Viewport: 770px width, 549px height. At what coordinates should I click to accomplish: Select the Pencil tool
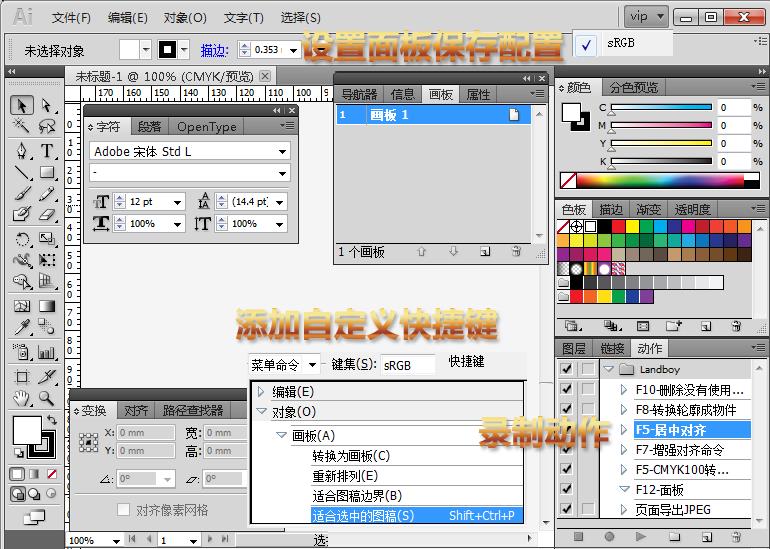[47, 193]
